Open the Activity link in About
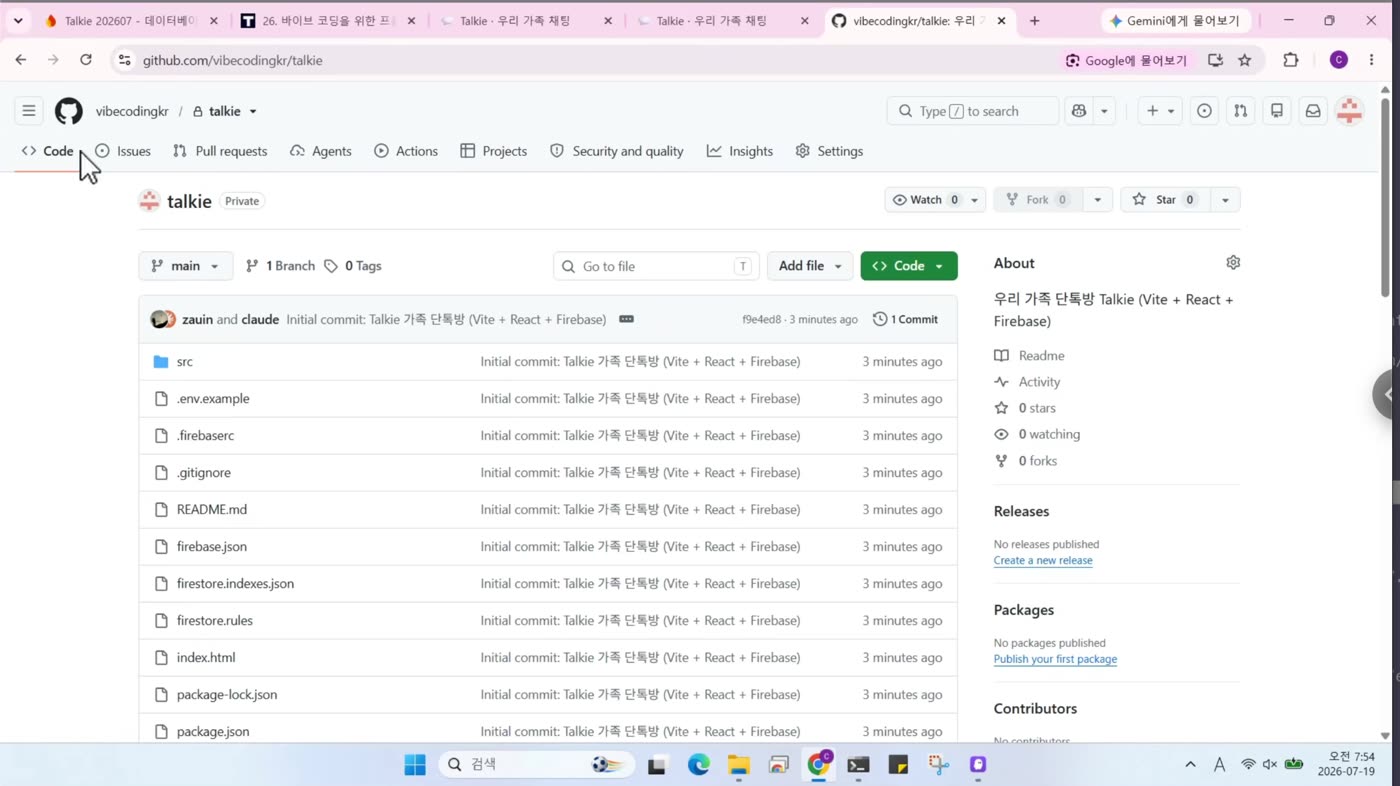Image resolution: width=1400 pixels, height=786 pixels. click(x=1039, y=382)
